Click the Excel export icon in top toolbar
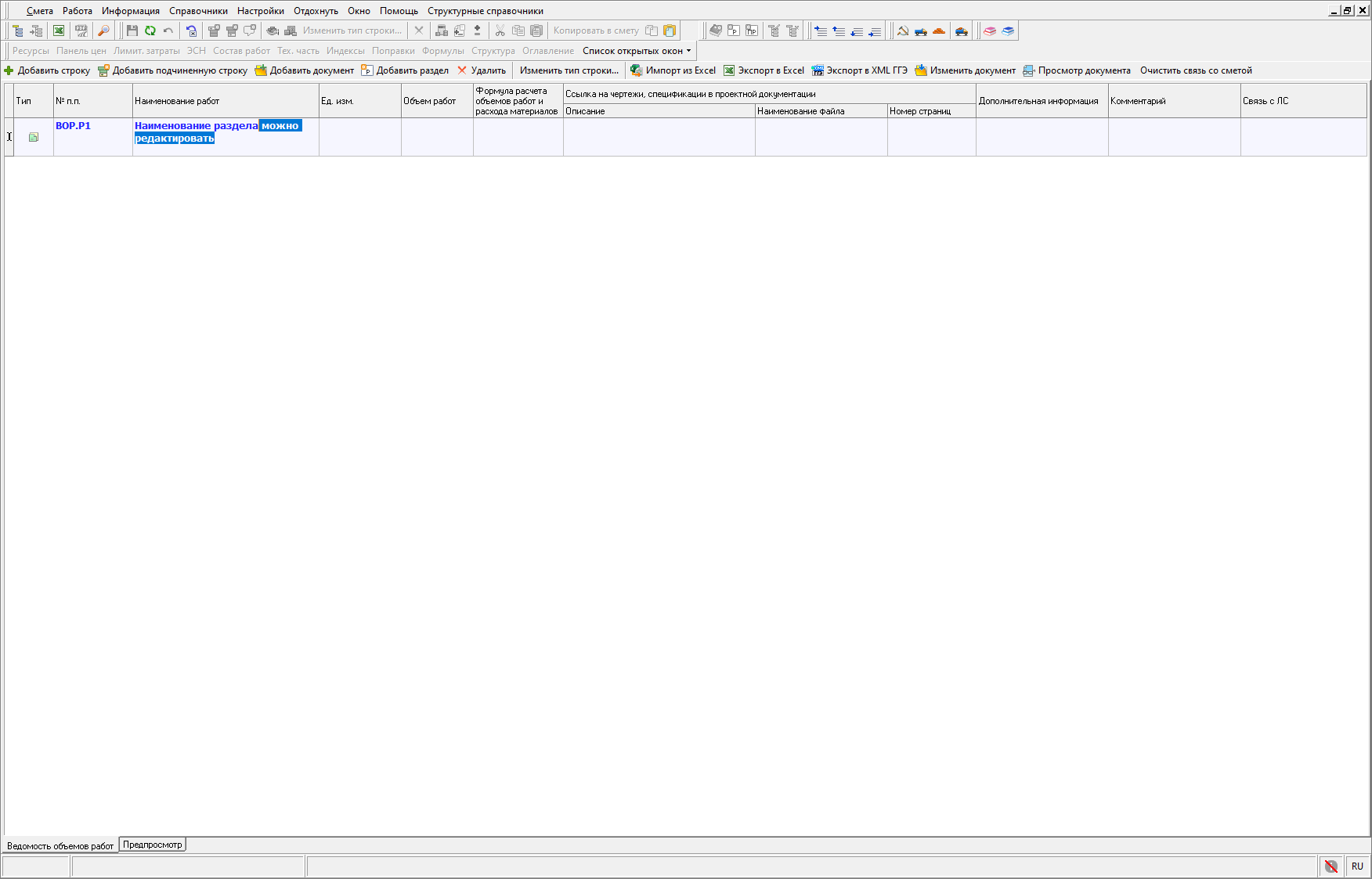The image size is (1372, 879). click(x=59, y=31)
